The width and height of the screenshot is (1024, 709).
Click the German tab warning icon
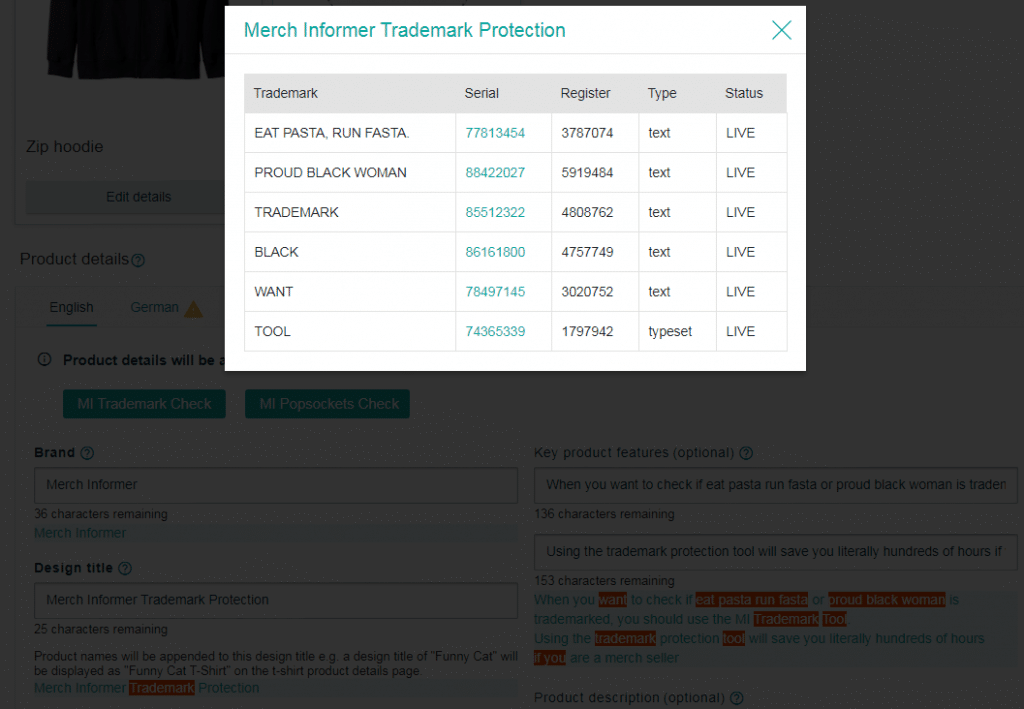[193, 309]
